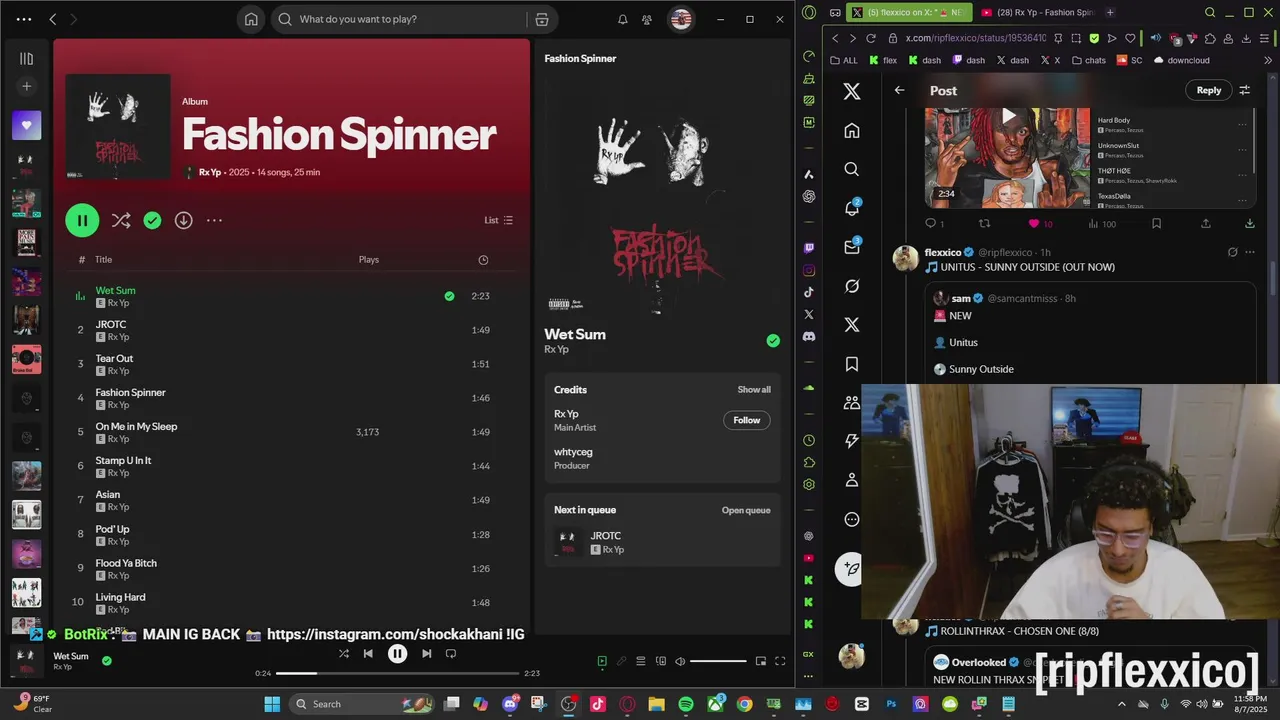1280x720 pixels.
Task: Open Instagram in Opera GX sidebar
Action: pos(809,270)
